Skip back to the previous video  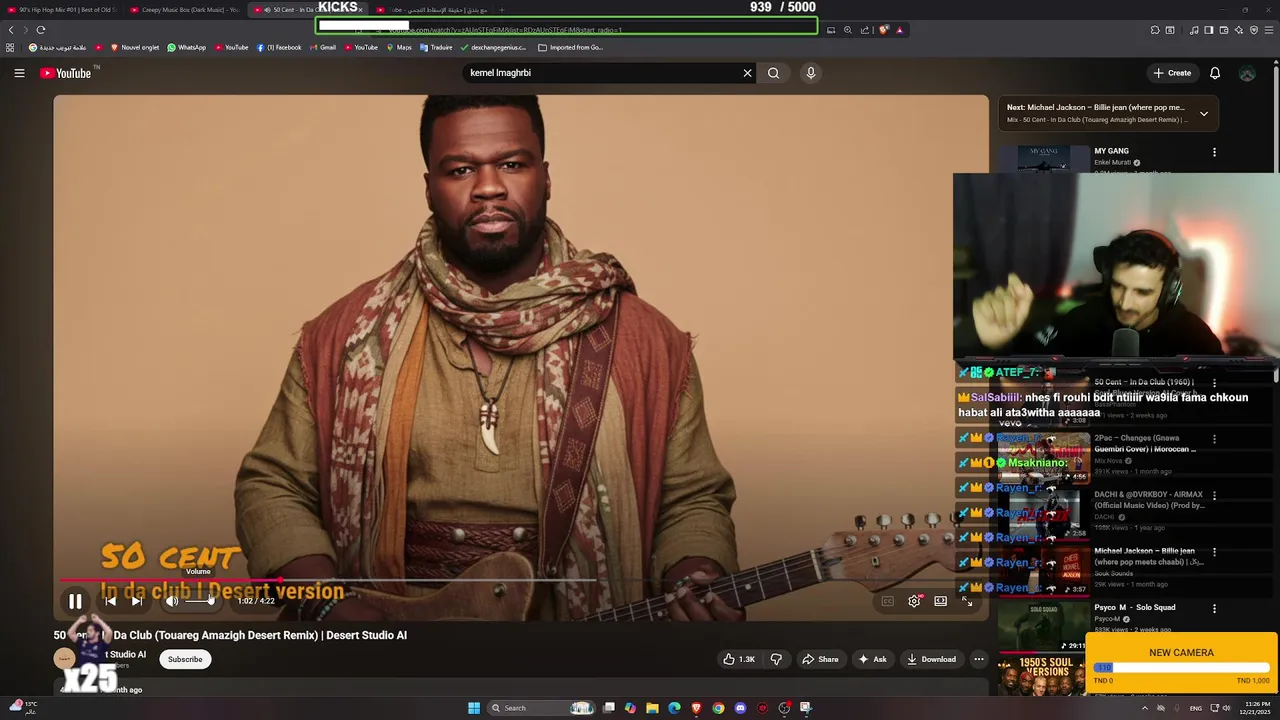point(111,601)
